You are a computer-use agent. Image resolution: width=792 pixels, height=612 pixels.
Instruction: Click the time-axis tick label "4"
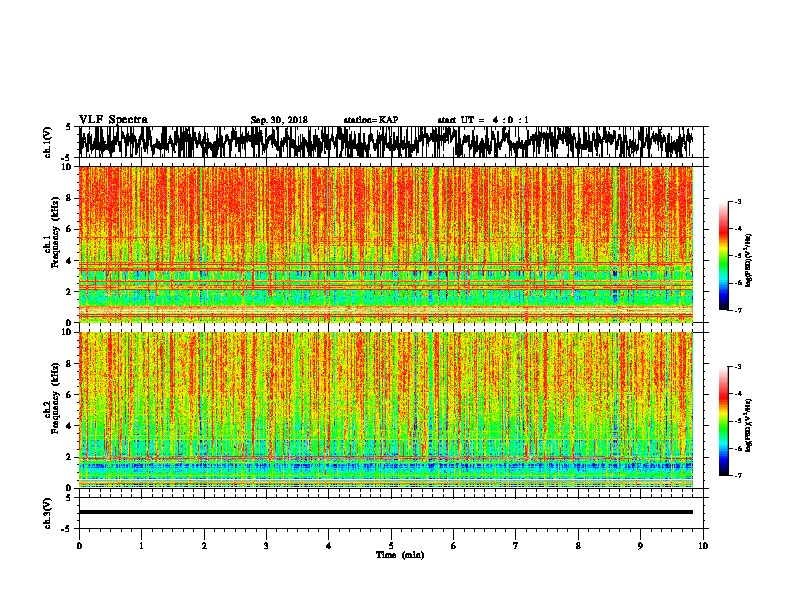point(328,546)
